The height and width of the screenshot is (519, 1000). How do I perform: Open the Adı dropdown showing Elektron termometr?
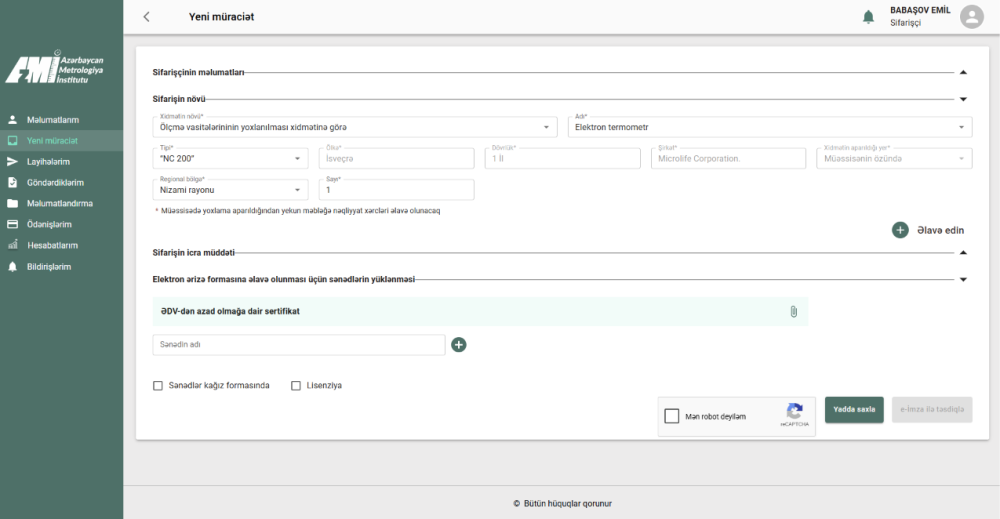click(x=770, y=127)
